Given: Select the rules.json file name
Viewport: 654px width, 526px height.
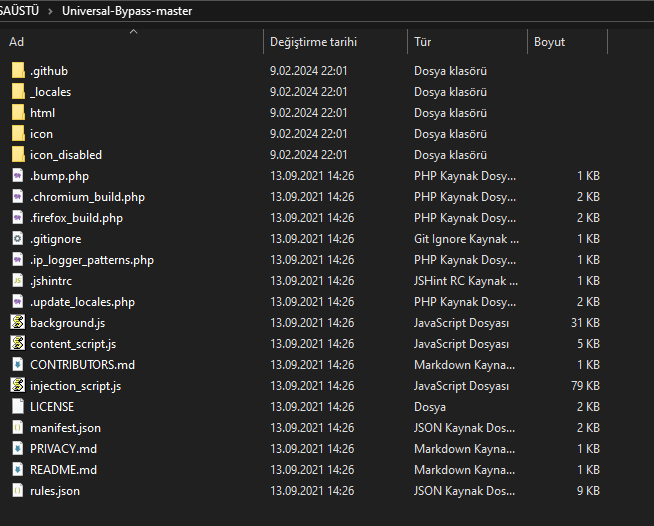Looking at the screenshot, I should click(x=55, y=491).
